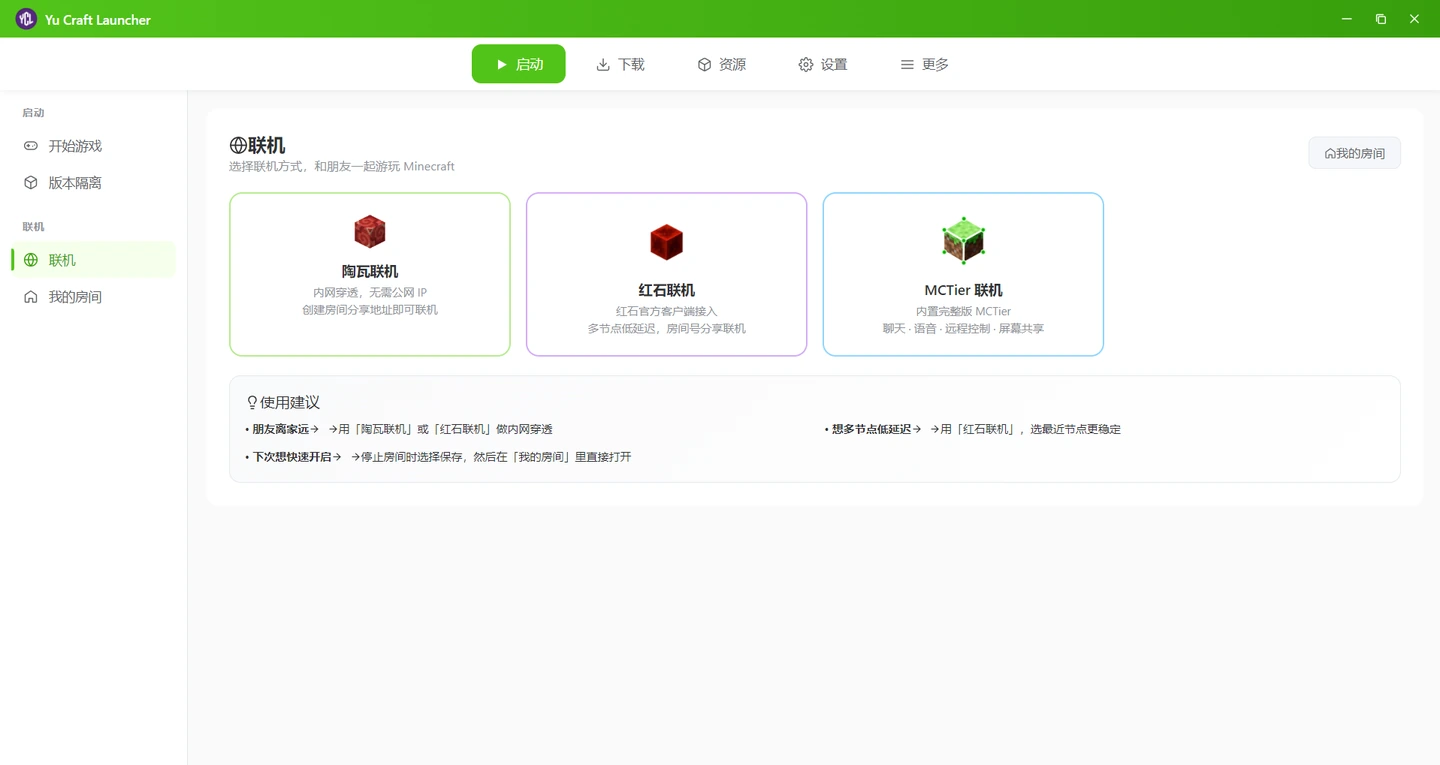Choose the 红石联机 card title
This screenshot has height=765, width=1440.
pyautogui.click(x=666, y=290)
